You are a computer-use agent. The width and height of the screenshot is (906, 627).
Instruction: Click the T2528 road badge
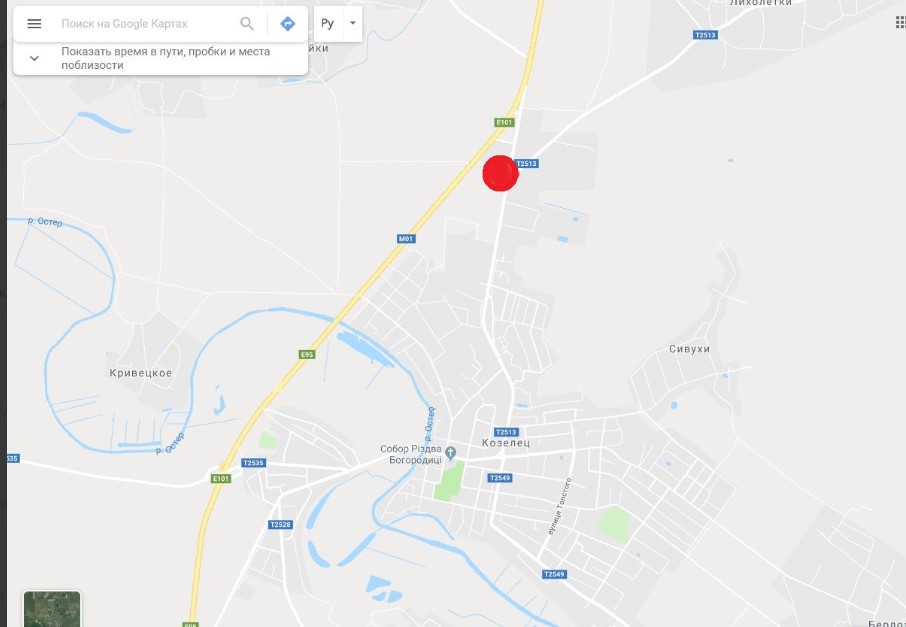pos(281,525)
